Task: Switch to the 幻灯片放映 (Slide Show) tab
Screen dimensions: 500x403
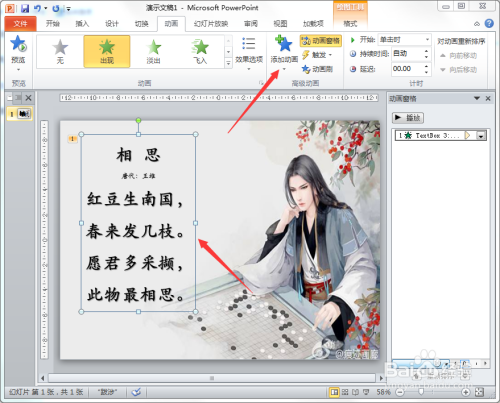Action: coord(211,24)
